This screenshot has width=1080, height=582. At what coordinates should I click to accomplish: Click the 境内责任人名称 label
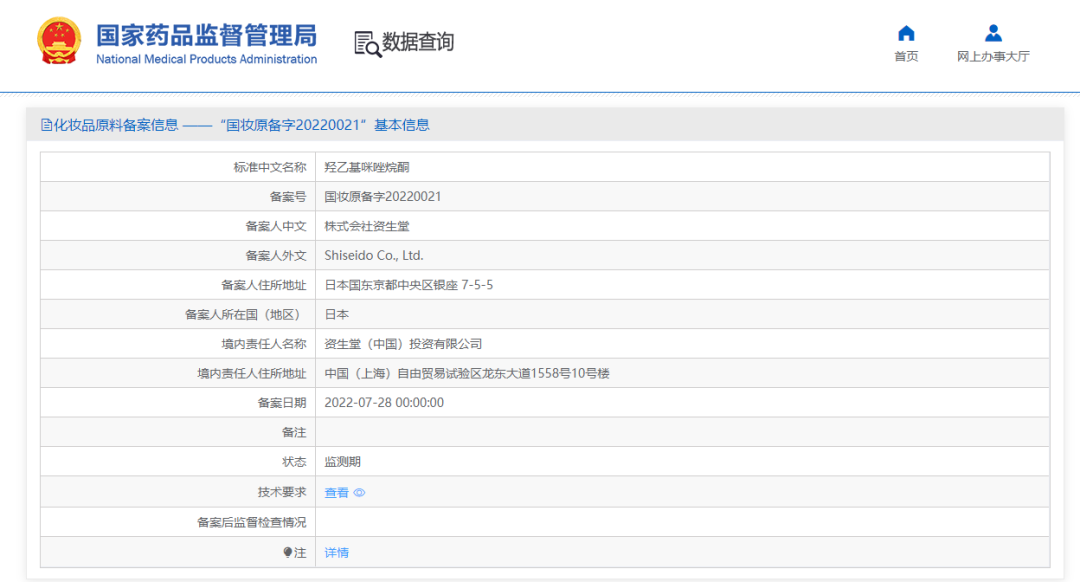point(264,344)
